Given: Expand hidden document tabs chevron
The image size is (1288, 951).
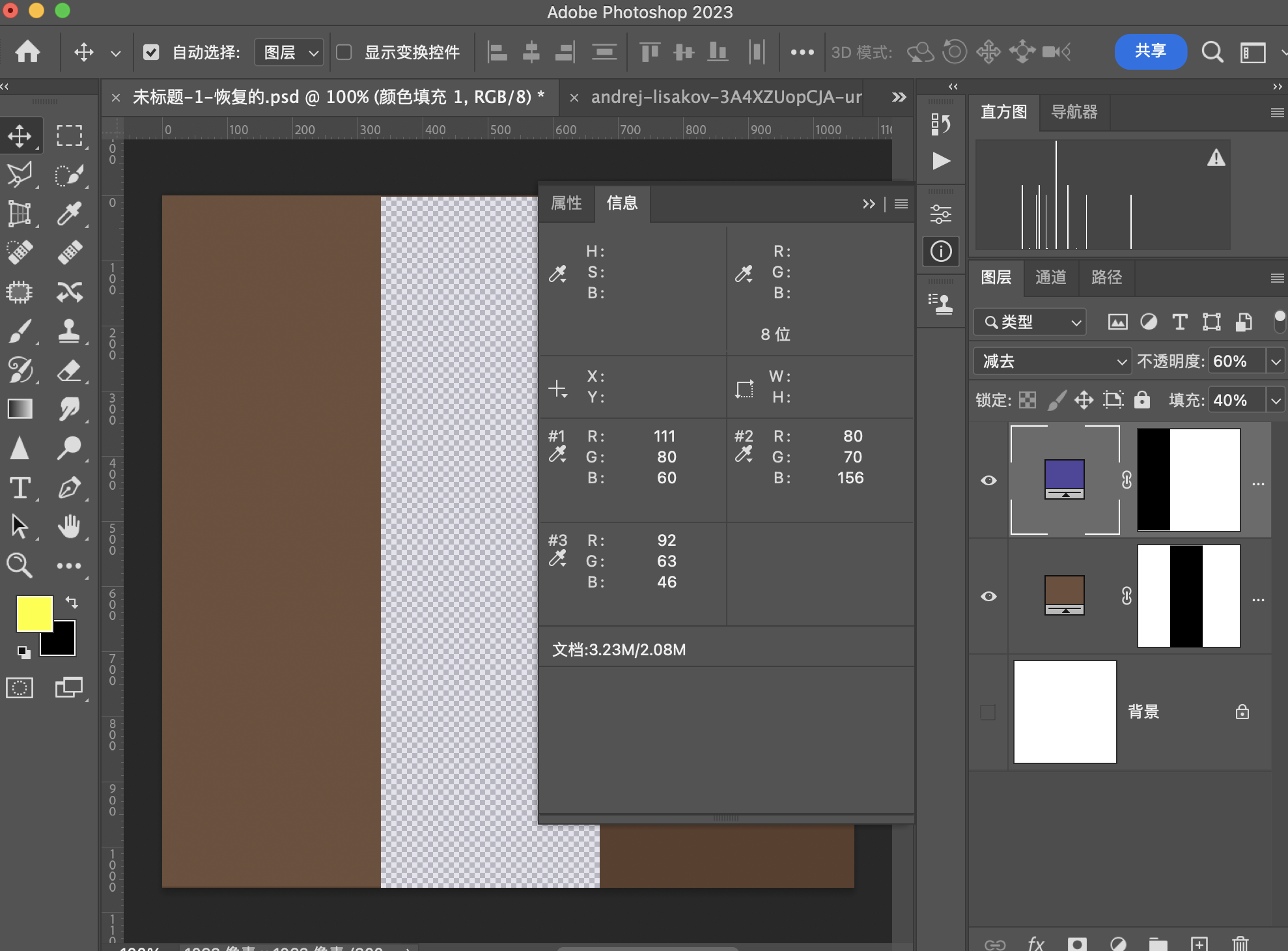Looking at the screenshot, I should pyautogui.click(x=899, y=97).
